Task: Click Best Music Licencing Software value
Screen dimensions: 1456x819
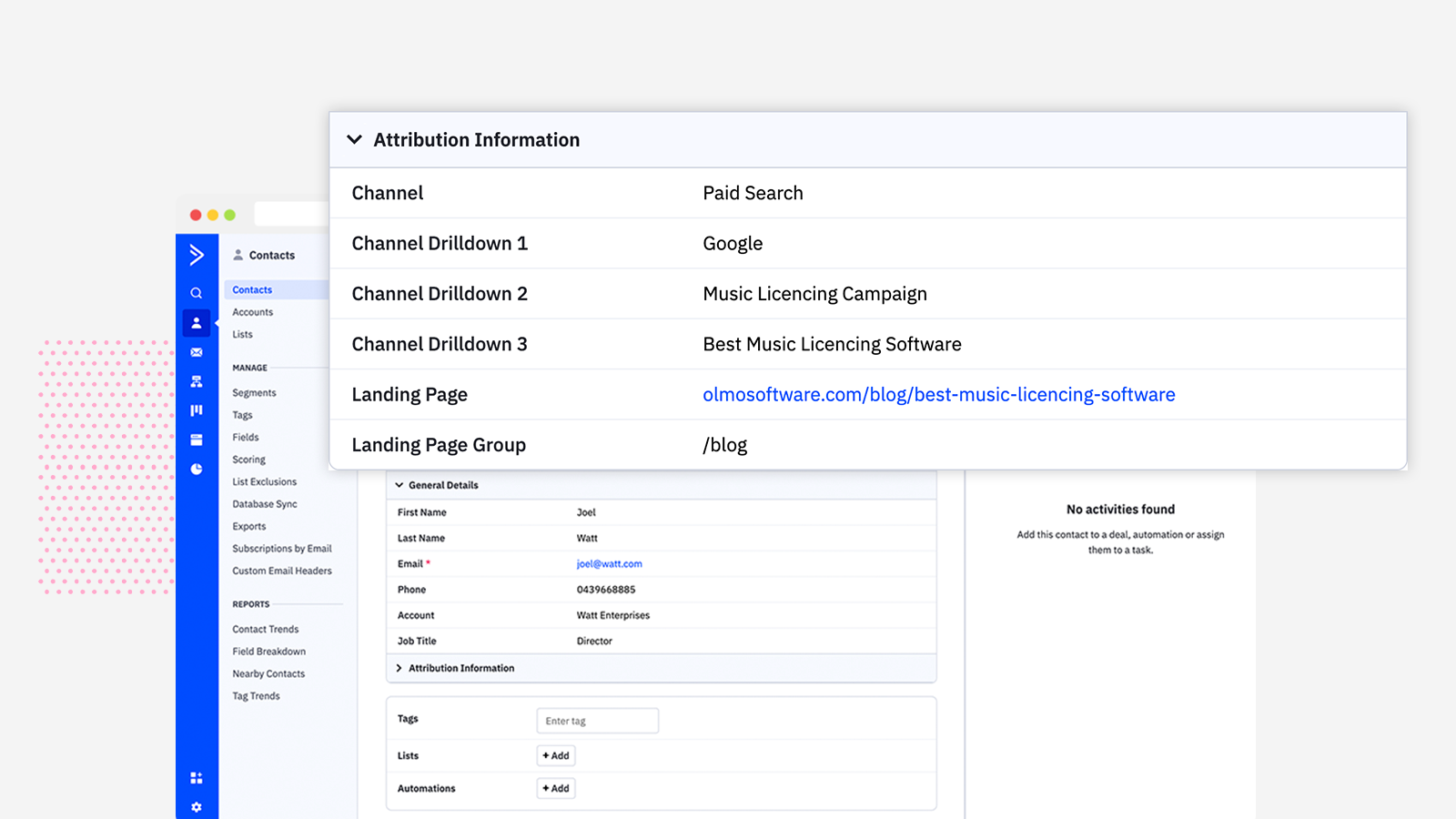Action: (x=832, y=344)
